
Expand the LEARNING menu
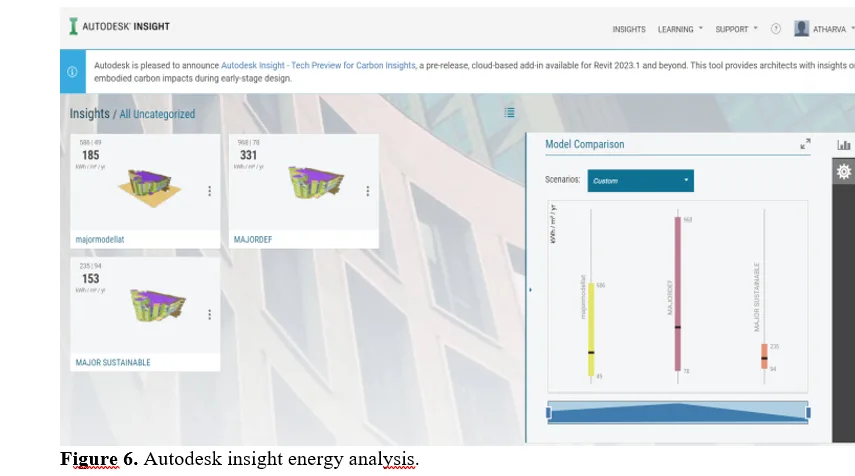[x=680, y=29]
